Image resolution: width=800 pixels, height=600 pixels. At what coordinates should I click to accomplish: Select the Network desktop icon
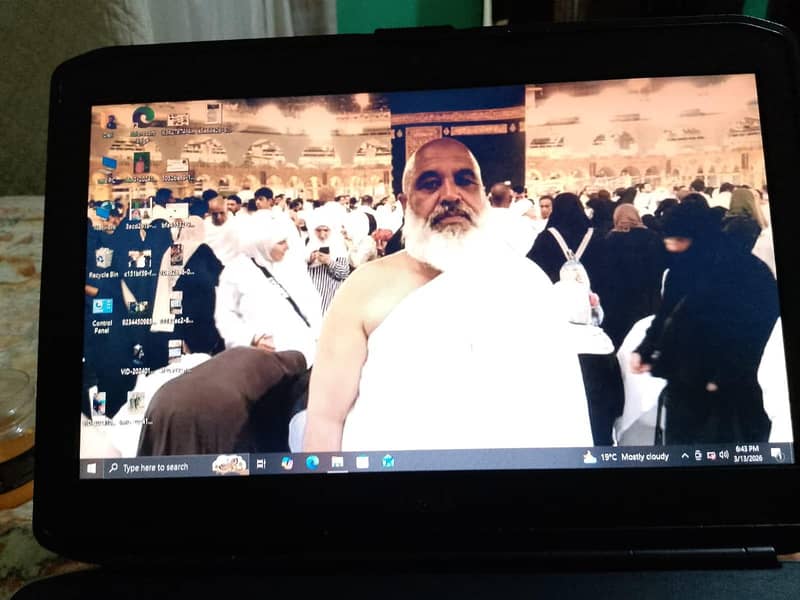click(105, 216)
